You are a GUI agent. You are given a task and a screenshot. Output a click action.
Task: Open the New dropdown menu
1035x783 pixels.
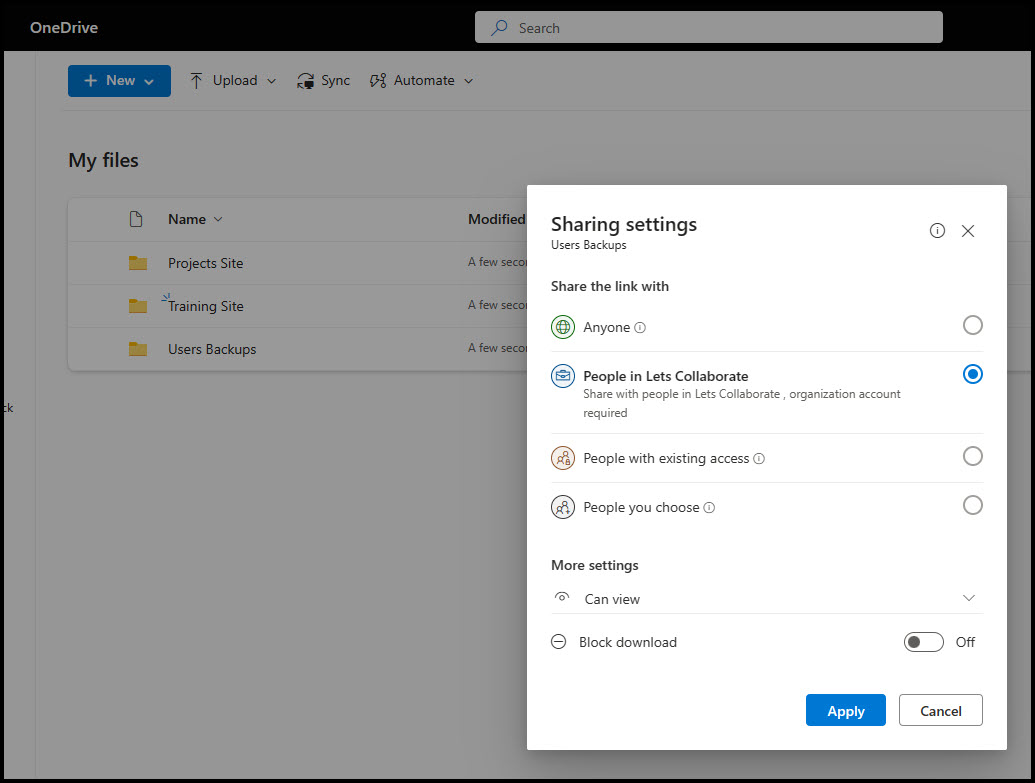click(119, 81)
